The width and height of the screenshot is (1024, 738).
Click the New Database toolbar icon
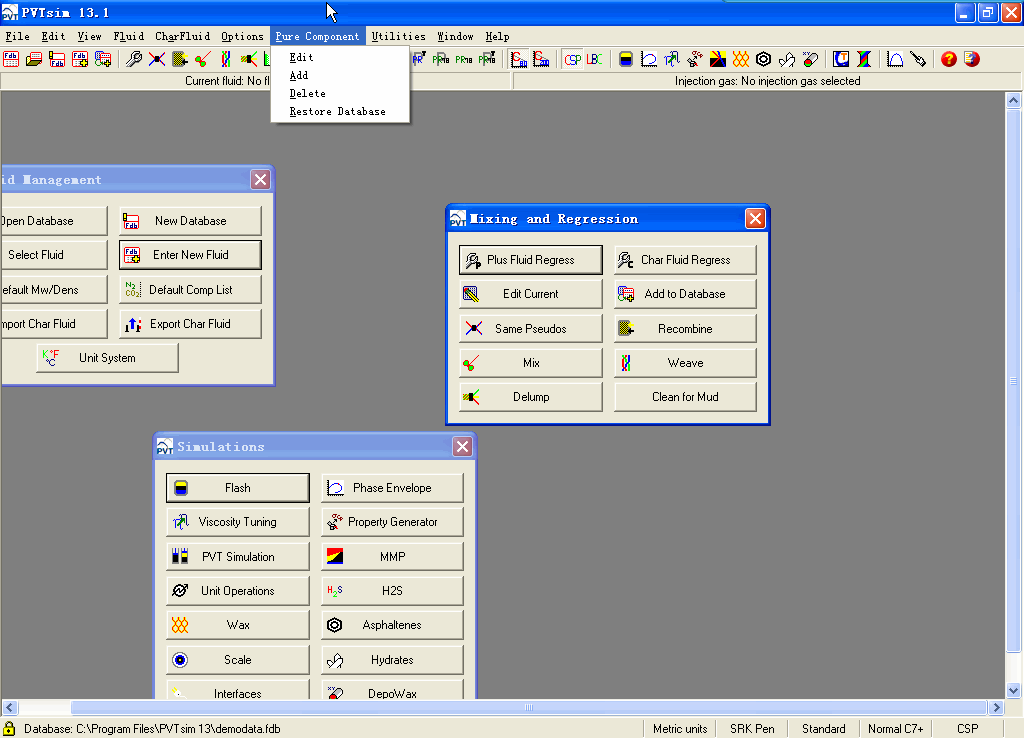pyautogui.click(x=57, y=59)
